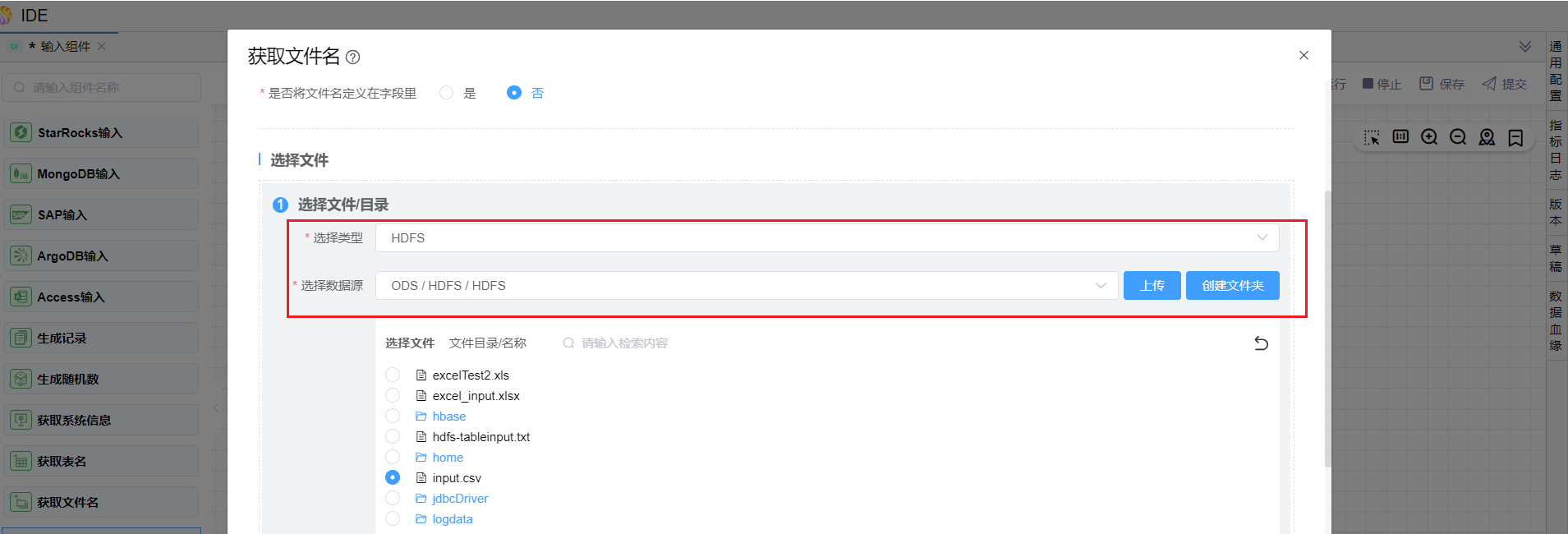The image size is (1568, 534).
Task: Click the dialog vertical scrollbar
Action: tap(1327, 329)
